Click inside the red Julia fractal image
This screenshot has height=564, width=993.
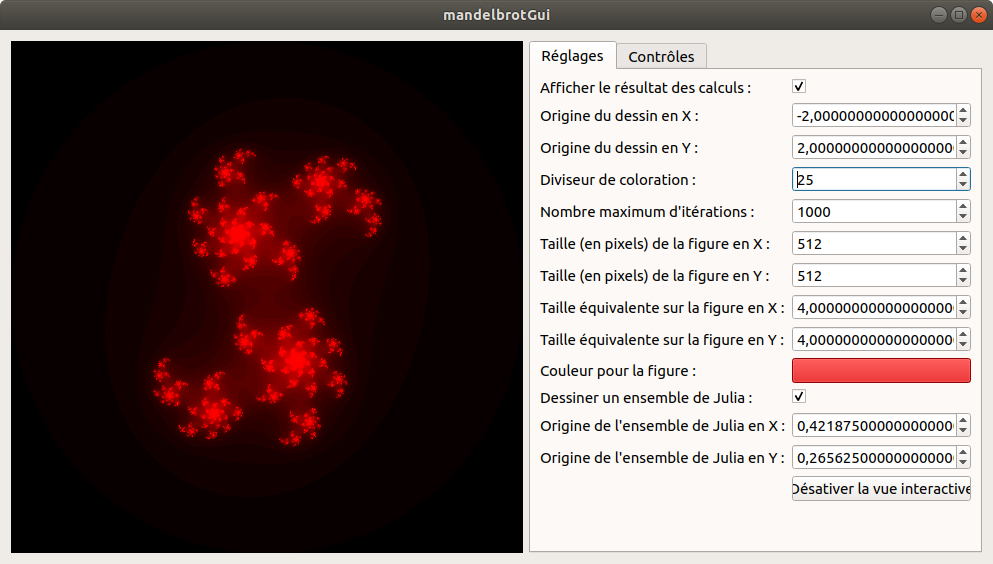click(x=266, y=297)
